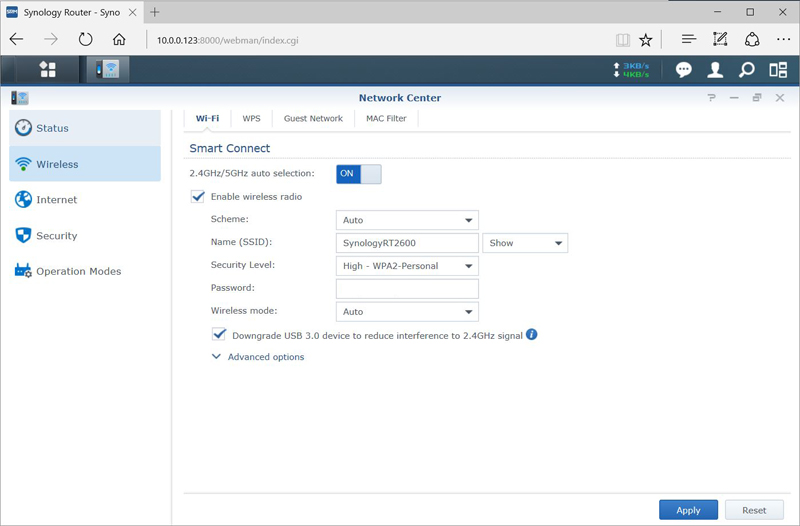Select Internet in the sidebar
The image size is (800, 526).
click(85, 199)
